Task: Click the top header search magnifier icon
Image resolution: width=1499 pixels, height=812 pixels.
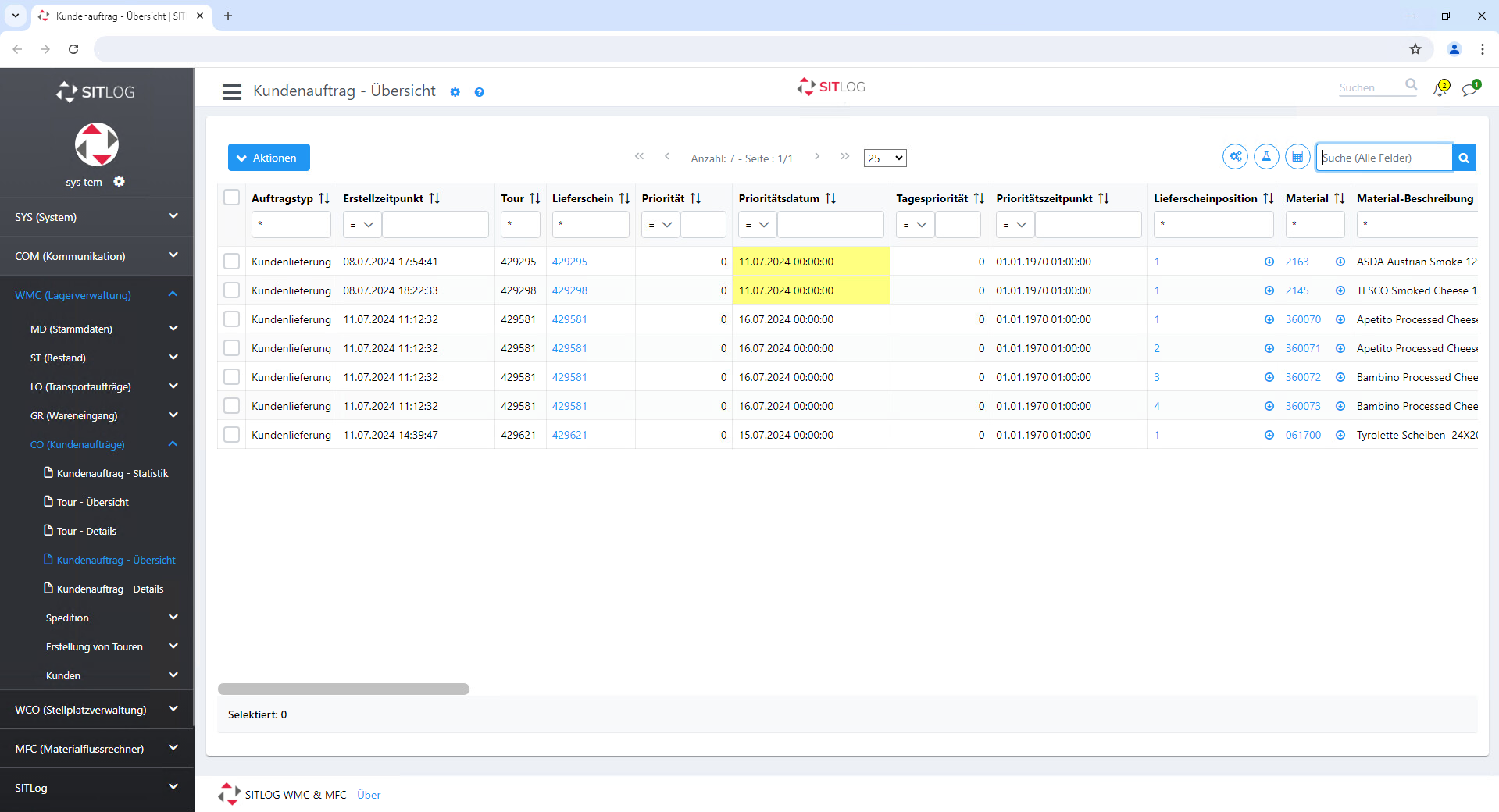Action: point(1411,85)
